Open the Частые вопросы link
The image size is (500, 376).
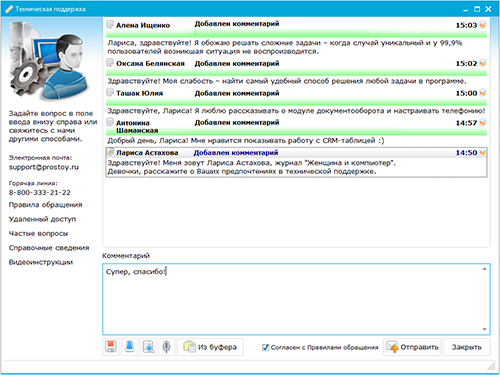[38, 233]
